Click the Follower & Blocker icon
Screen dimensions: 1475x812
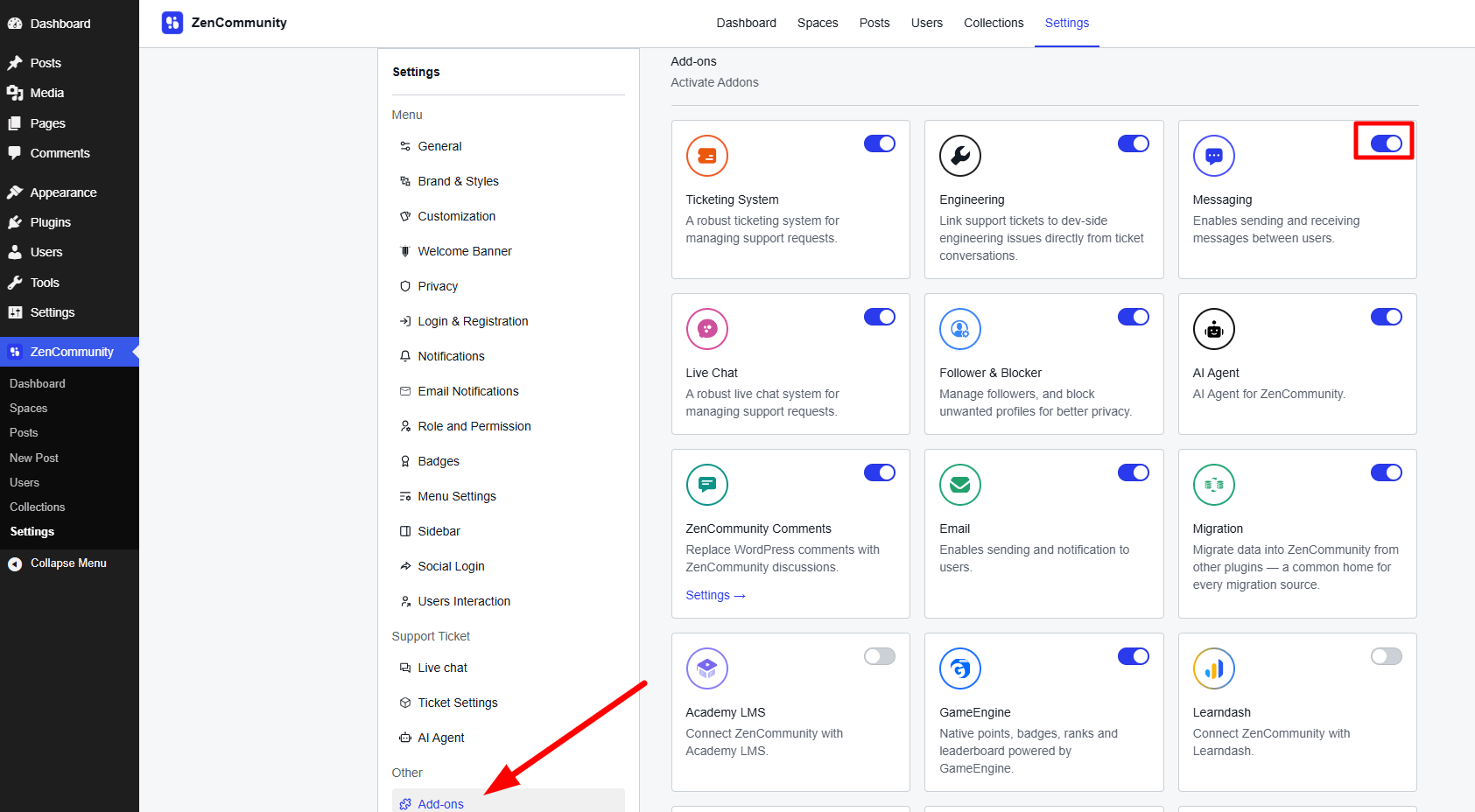pyautogui.click(x=960, y=329)
